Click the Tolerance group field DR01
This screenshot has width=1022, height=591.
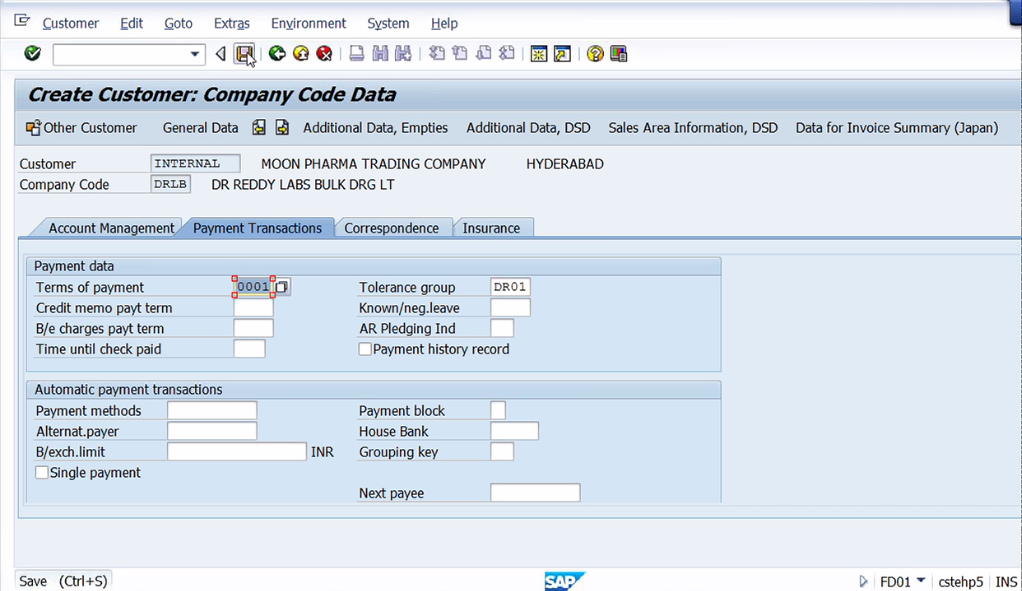pos(510,287)
